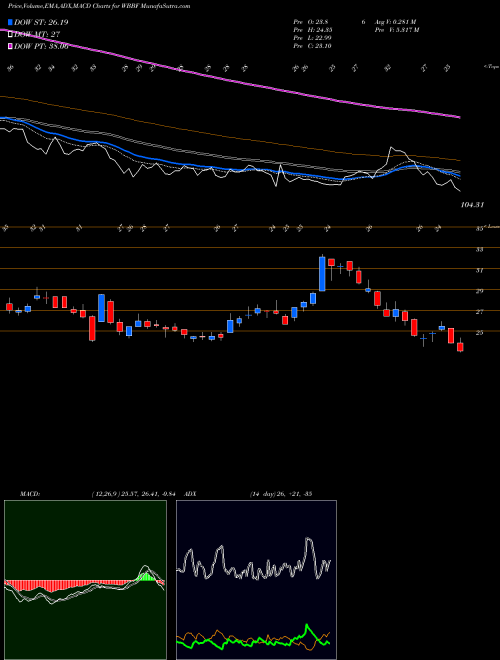The width and height of the screenshot is (500, 660).
Task: Click the ADX (14 day) values text
Action: [281, 493]
